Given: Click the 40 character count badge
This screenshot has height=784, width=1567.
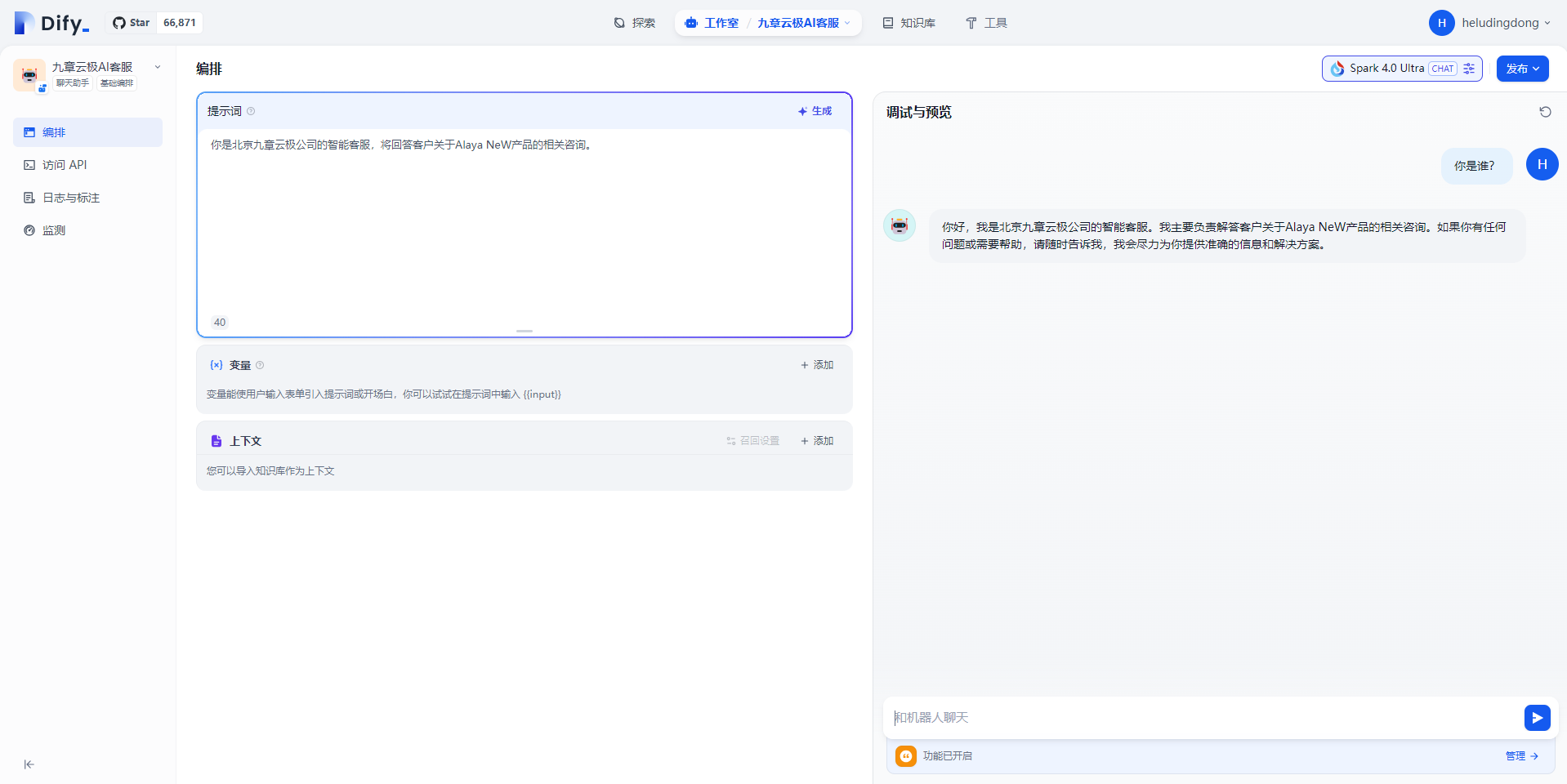Looking at the screenshot, I should click(220, 323).
